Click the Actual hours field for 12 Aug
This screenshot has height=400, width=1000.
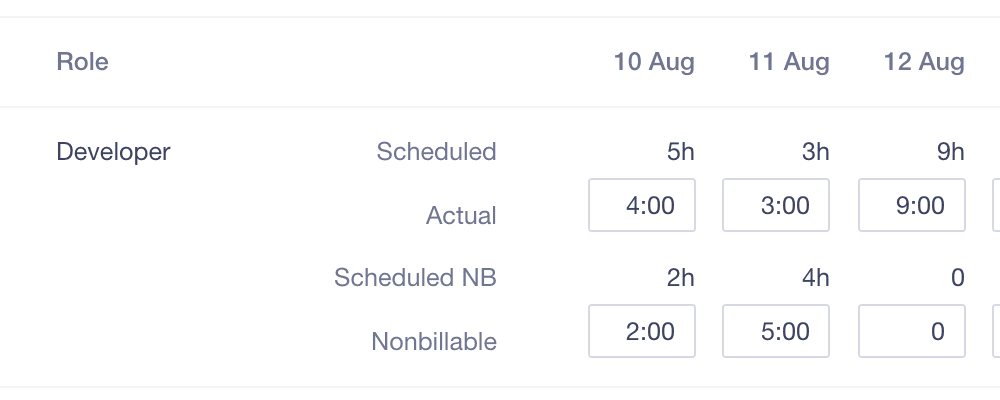point(912,205)
